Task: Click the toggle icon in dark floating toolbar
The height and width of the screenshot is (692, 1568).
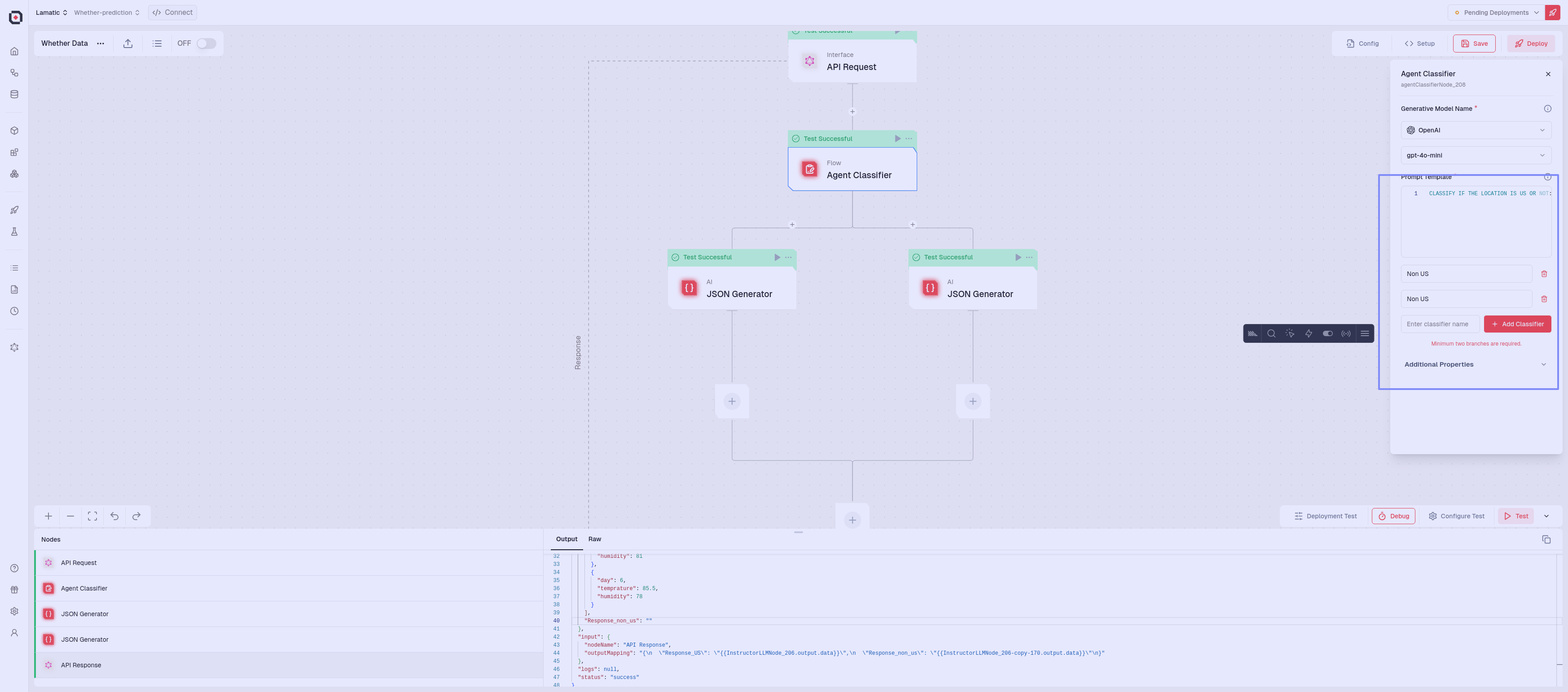Action: [1327, 333]
